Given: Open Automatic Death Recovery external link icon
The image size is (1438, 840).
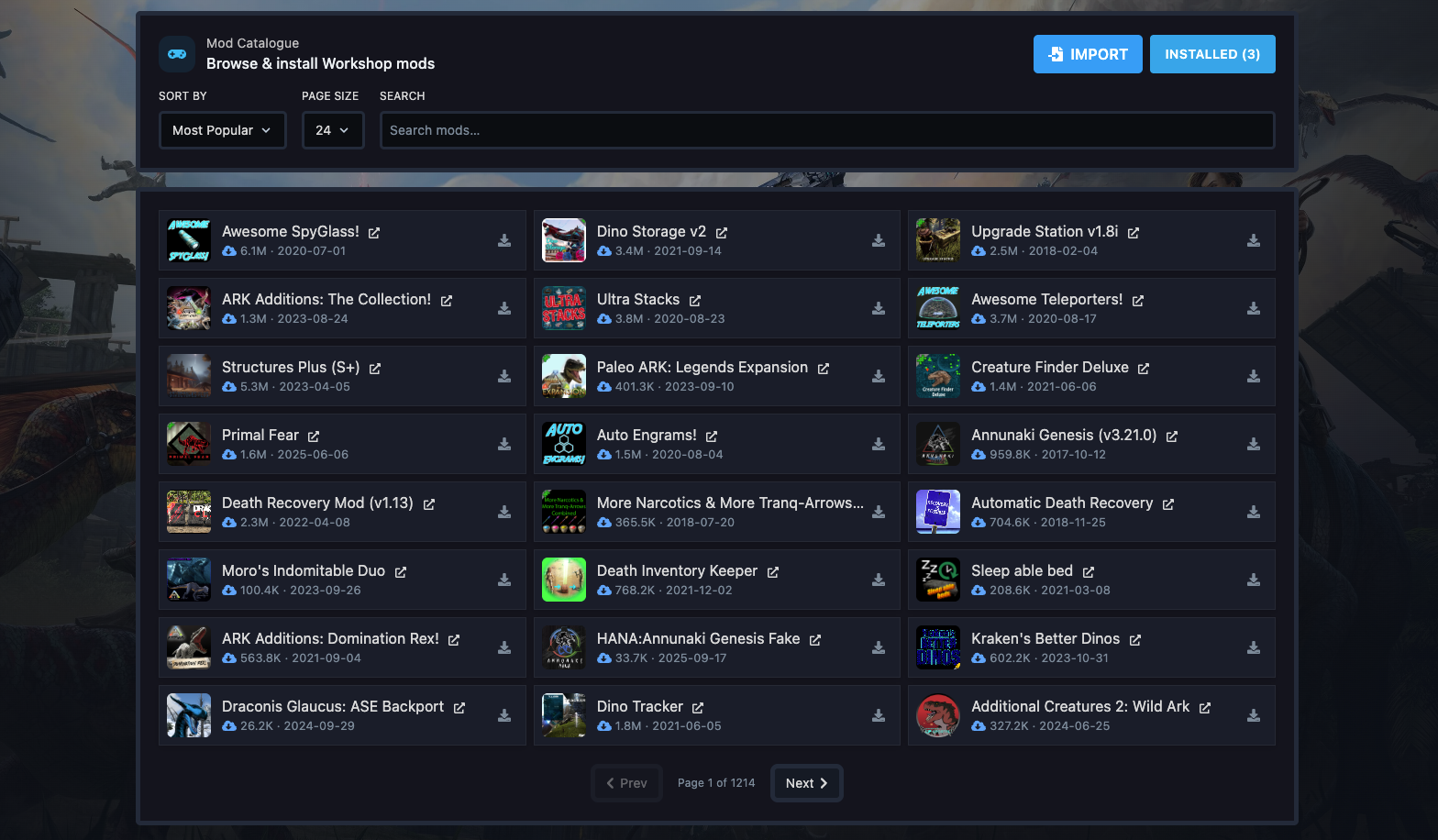Looking at the screenshot, I should 1168,504.
